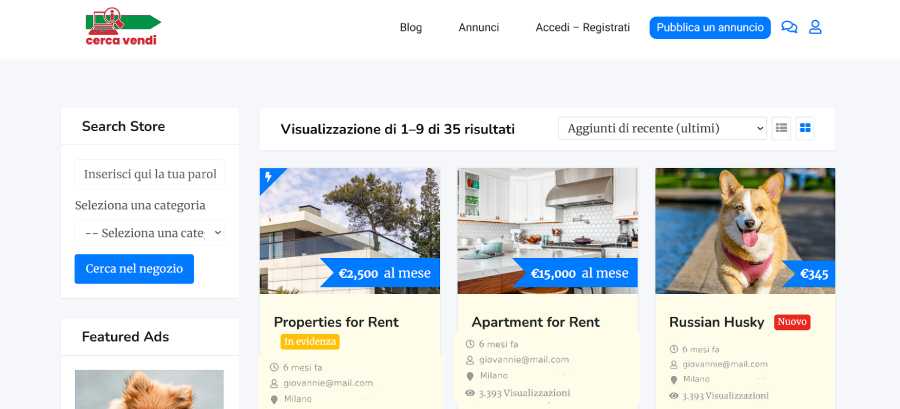Focus the keyword search input field
This screenshot has width=900, height=409.
(x=150, y=174)
